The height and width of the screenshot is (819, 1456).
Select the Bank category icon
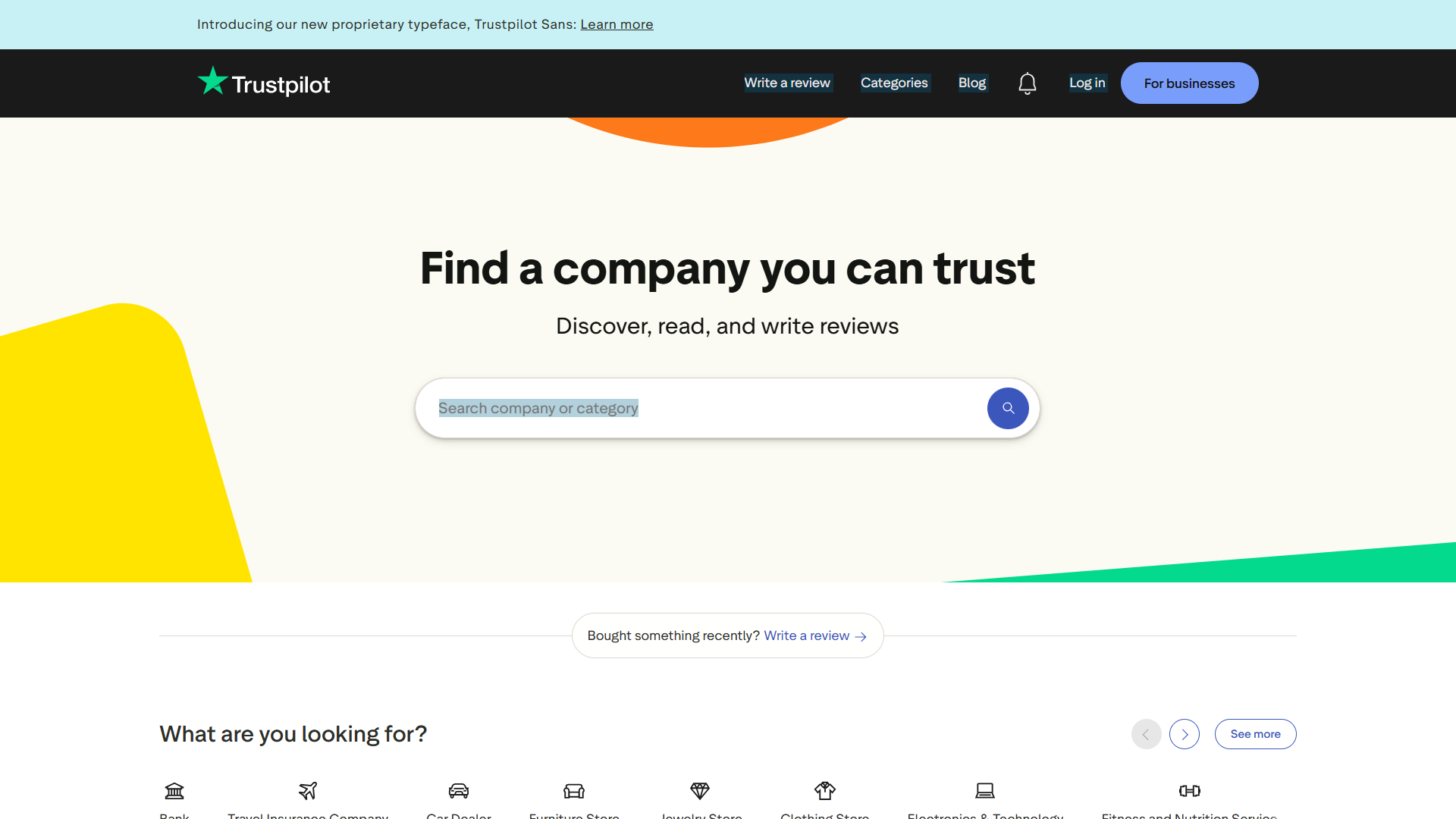pos(174,790)
